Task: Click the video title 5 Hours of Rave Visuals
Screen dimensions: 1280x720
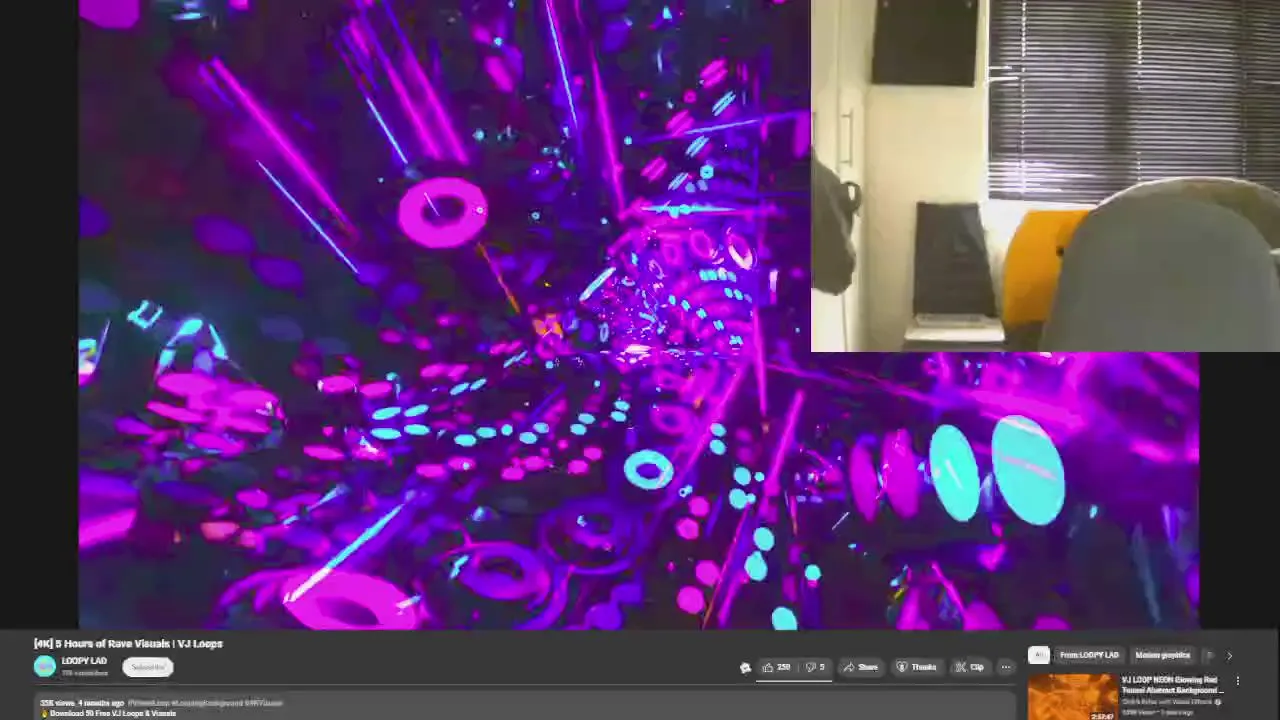Action: (x=128, y=643)
